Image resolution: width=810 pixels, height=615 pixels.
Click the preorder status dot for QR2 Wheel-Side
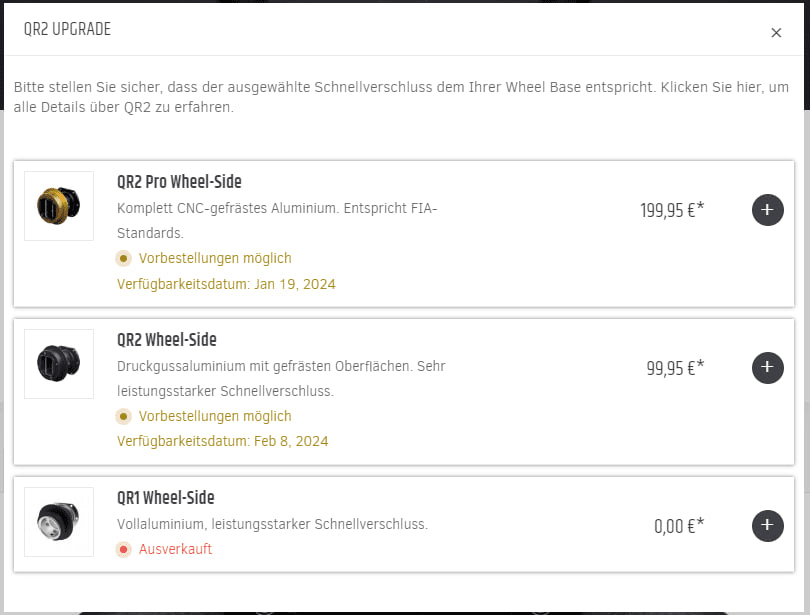click(124, 416)
